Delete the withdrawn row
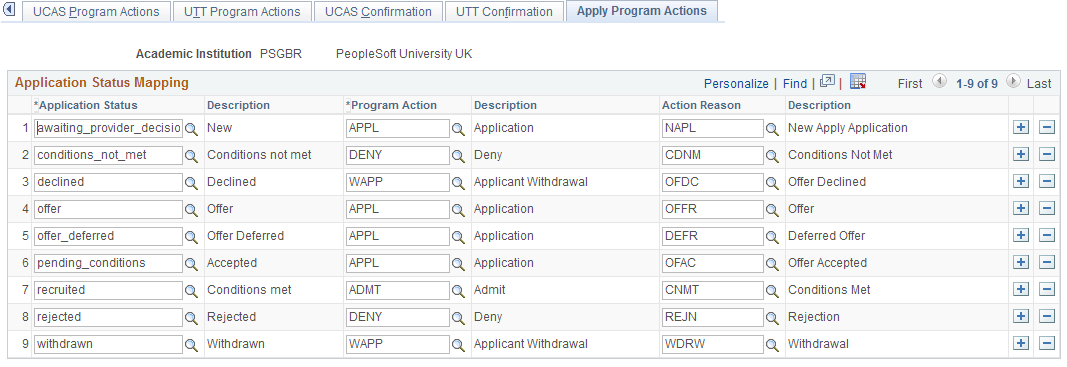Viewport: 1067px width, 367px height. click(1047, 344)
